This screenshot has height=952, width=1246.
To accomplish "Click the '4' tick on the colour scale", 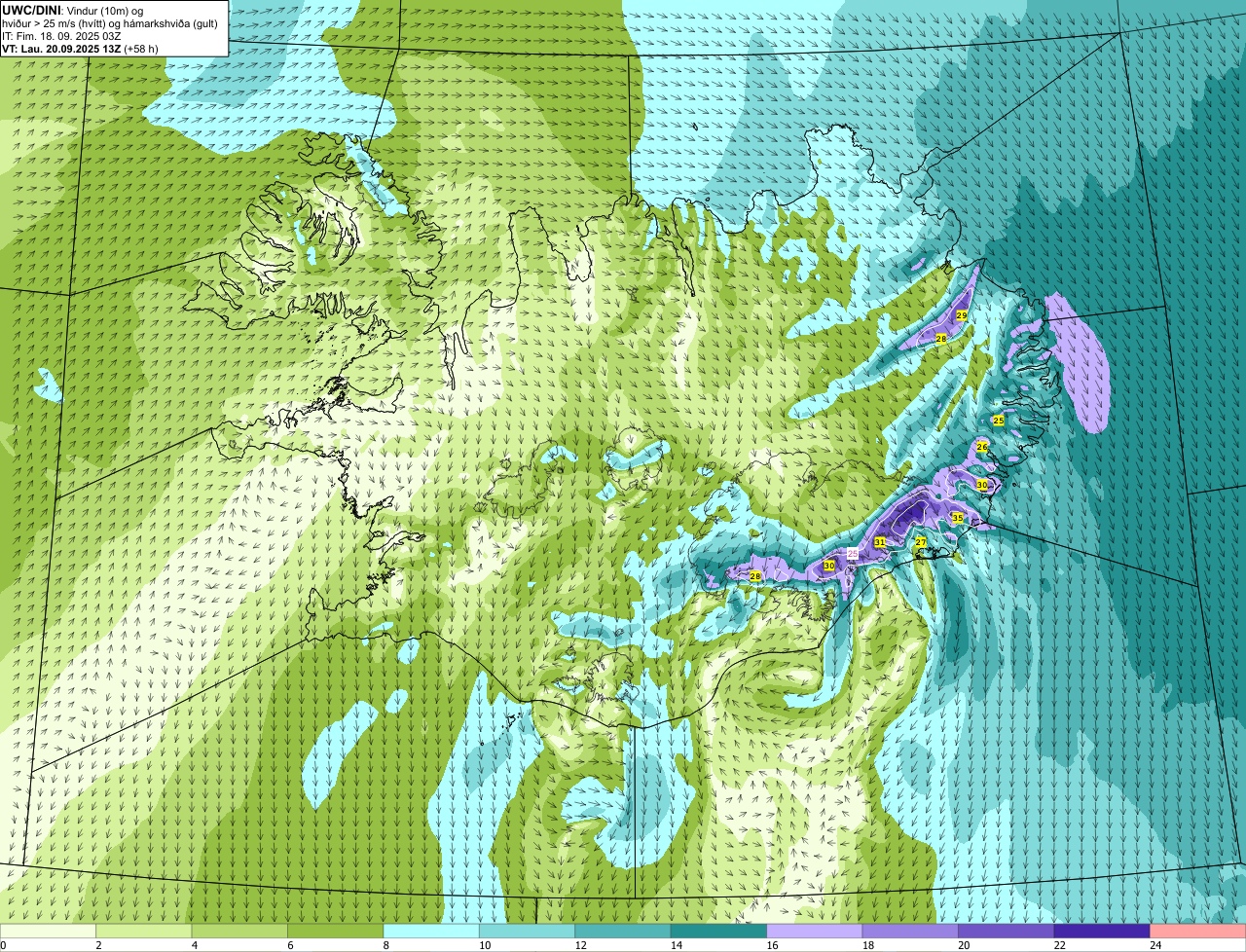I will tap(193, 945).
